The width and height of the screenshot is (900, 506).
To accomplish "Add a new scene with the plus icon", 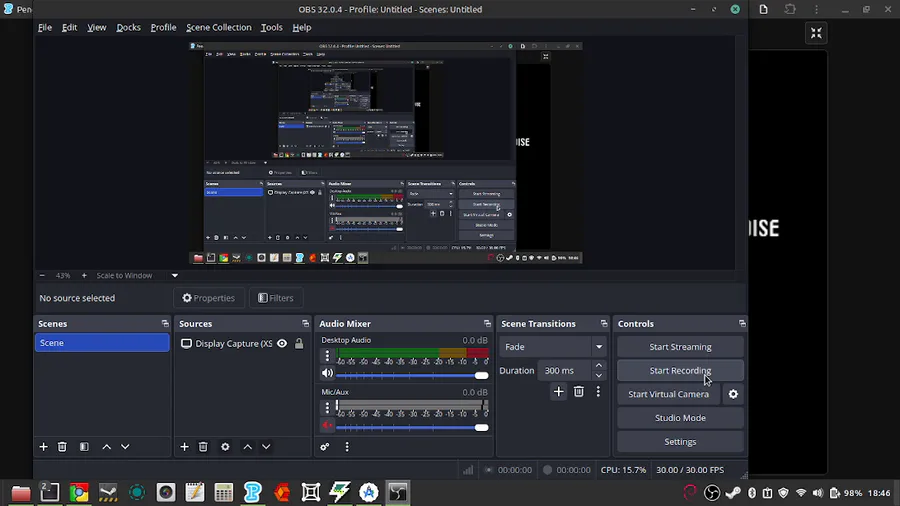I will 44,446.
